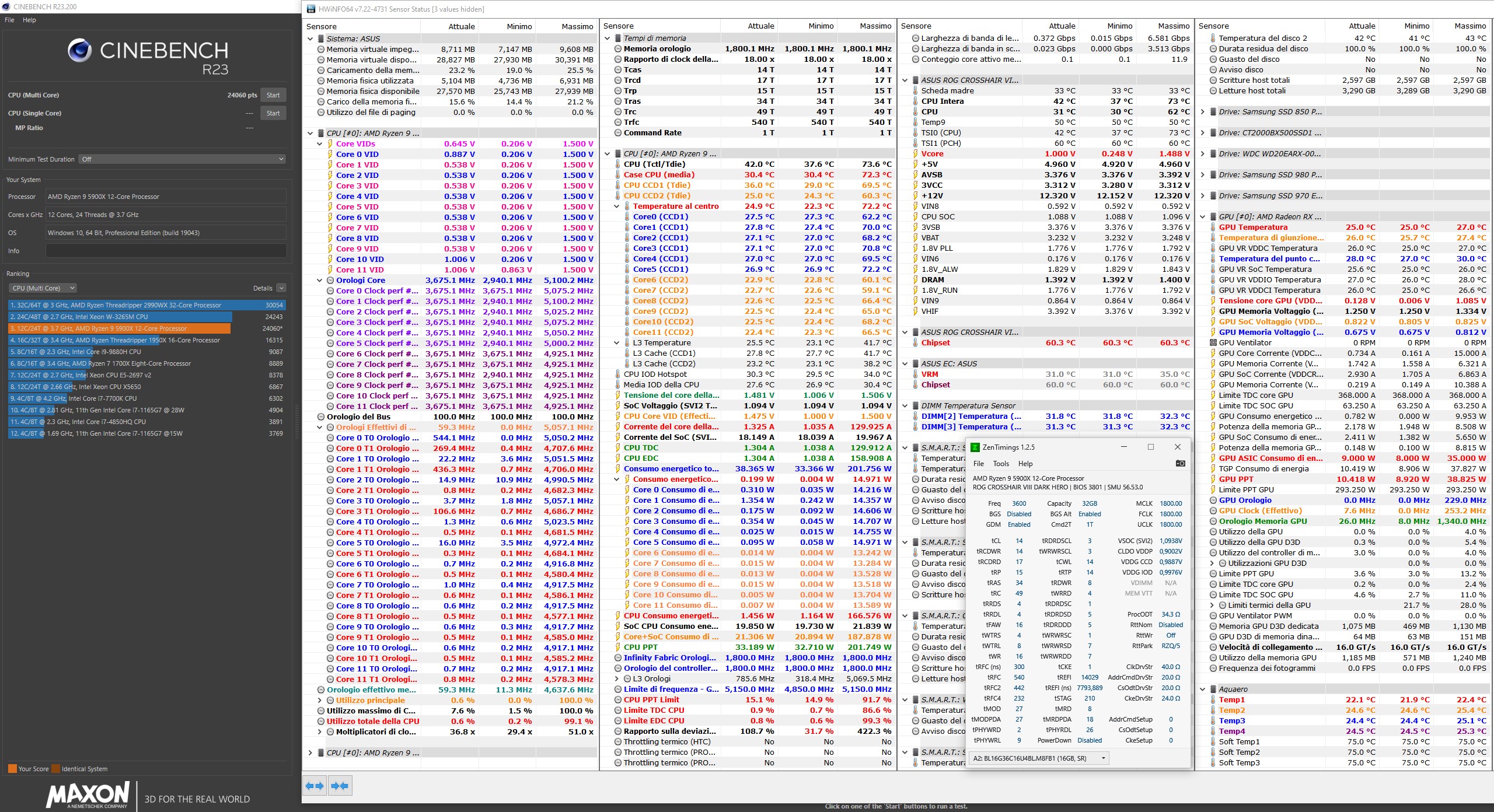The width and height of the screenshot is (1494, 812).
Task: Open the Cinebench File menu
Action: click(x=9, y=20)
